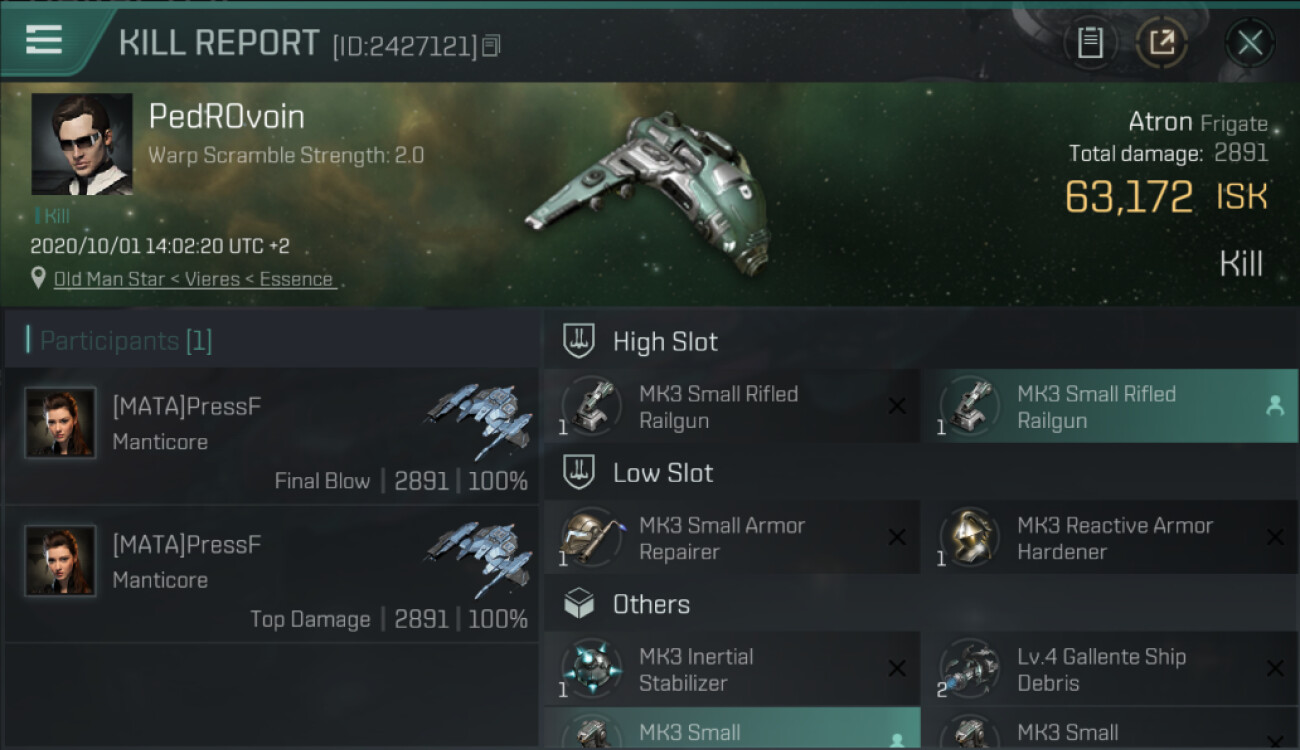Select PressF Final Blow participant entry
Viewport: 1300px width, 750px height.
272,437
